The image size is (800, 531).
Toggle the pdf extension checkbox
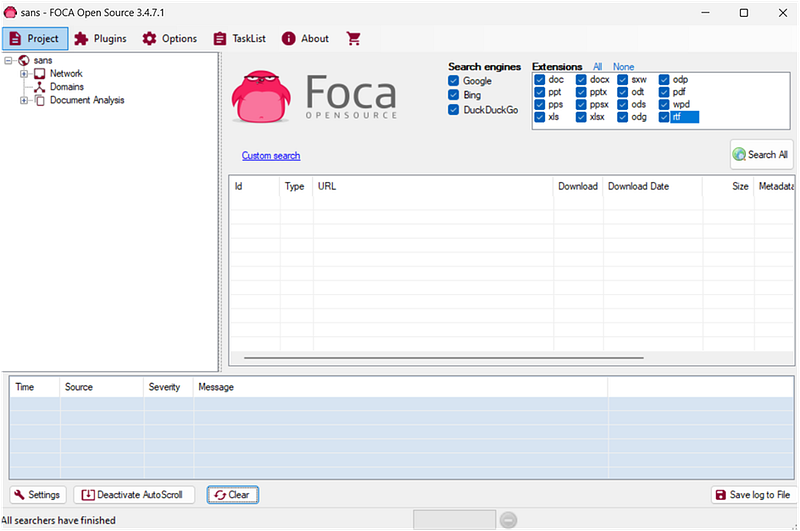(x=664, y=92)
